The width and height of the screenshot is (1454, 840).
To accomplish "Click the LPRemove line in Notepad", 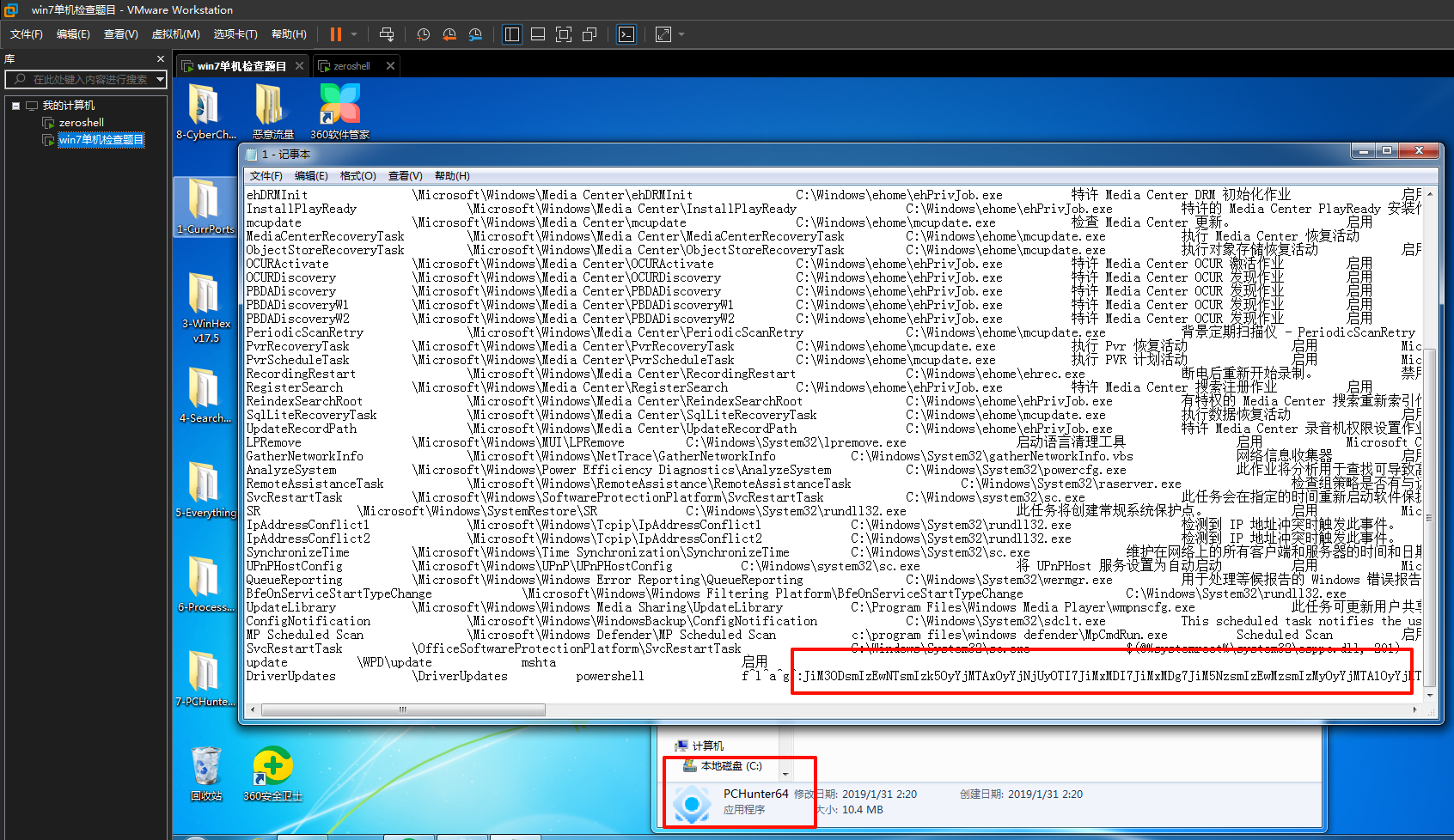I will pos(834,443).
